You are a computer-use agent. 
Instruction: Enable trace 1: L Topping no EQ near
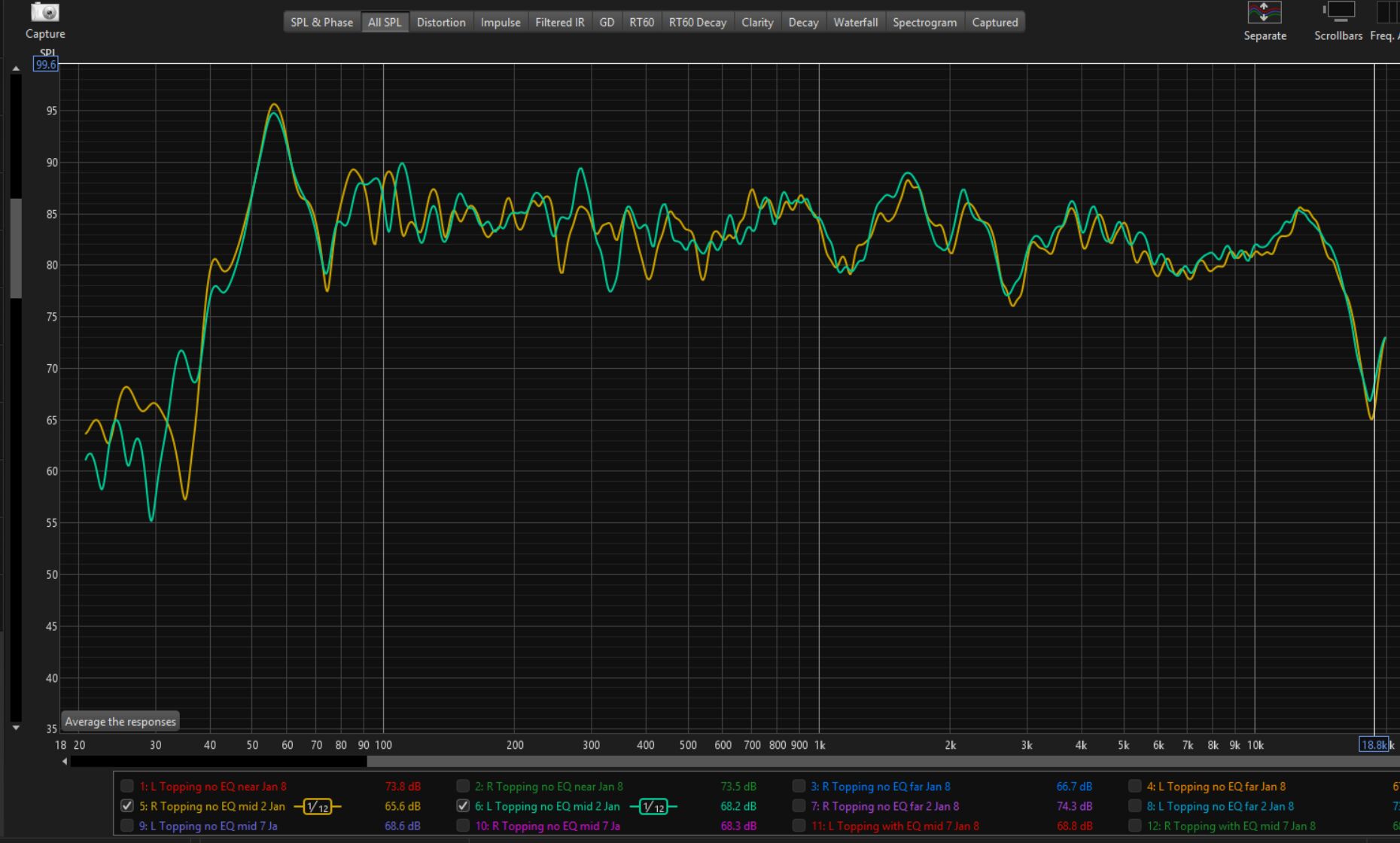[x=127, y=787]
